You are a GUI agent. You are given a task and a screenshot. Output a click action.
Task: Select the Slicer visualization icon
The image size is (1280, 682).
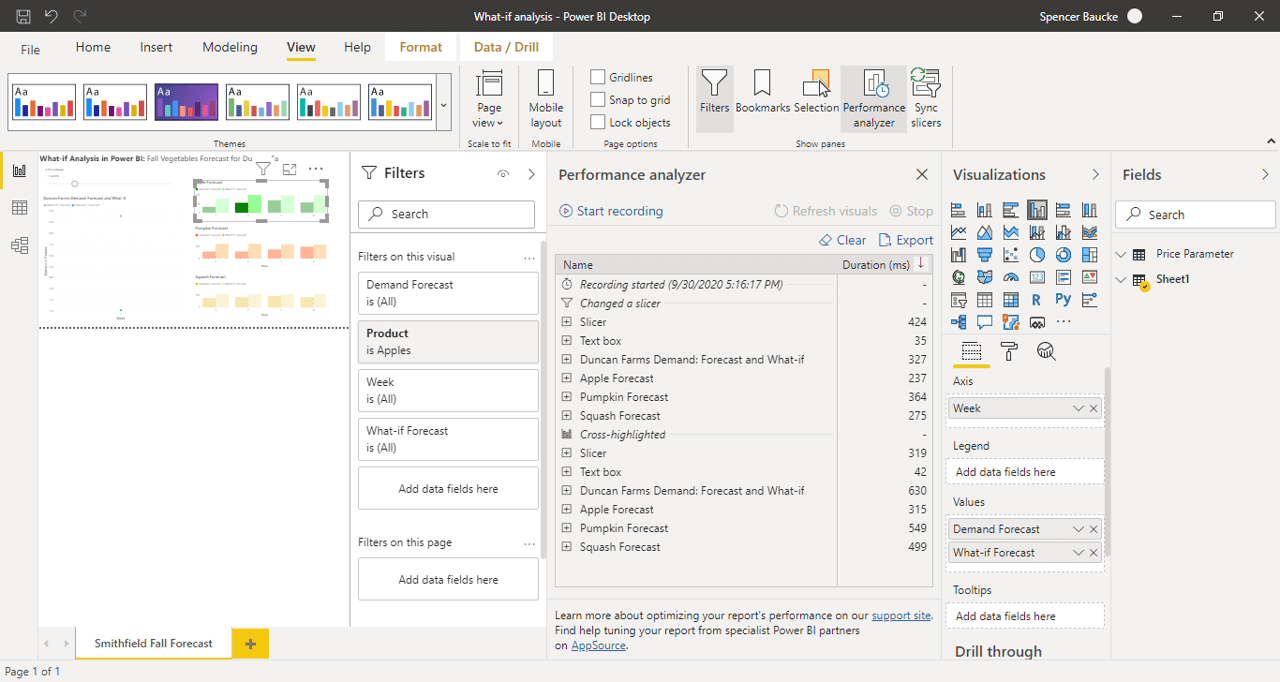point(958,299)
